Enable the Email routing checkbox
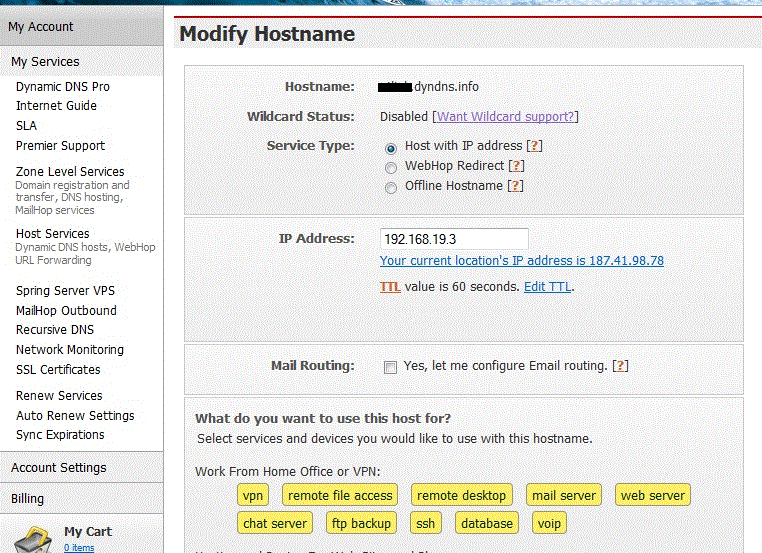Viewport: 762px width, 553px height. click(x=390, y=367)
